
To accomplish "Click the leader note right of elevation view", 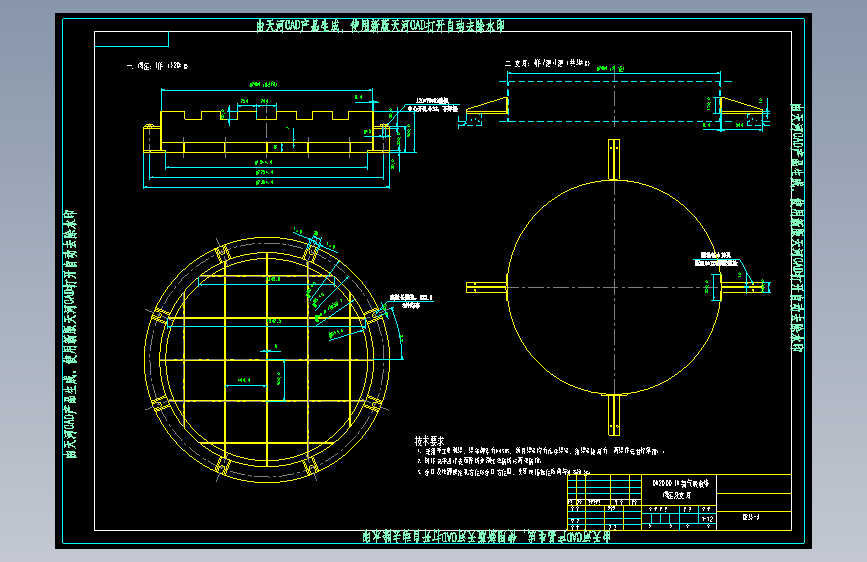I will pyautogui.click(x=433, y=105).
